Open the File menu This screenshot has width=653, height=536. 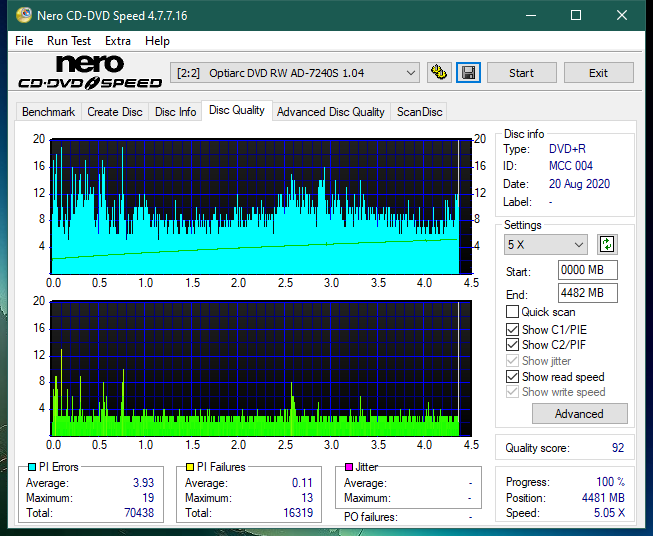24,41
